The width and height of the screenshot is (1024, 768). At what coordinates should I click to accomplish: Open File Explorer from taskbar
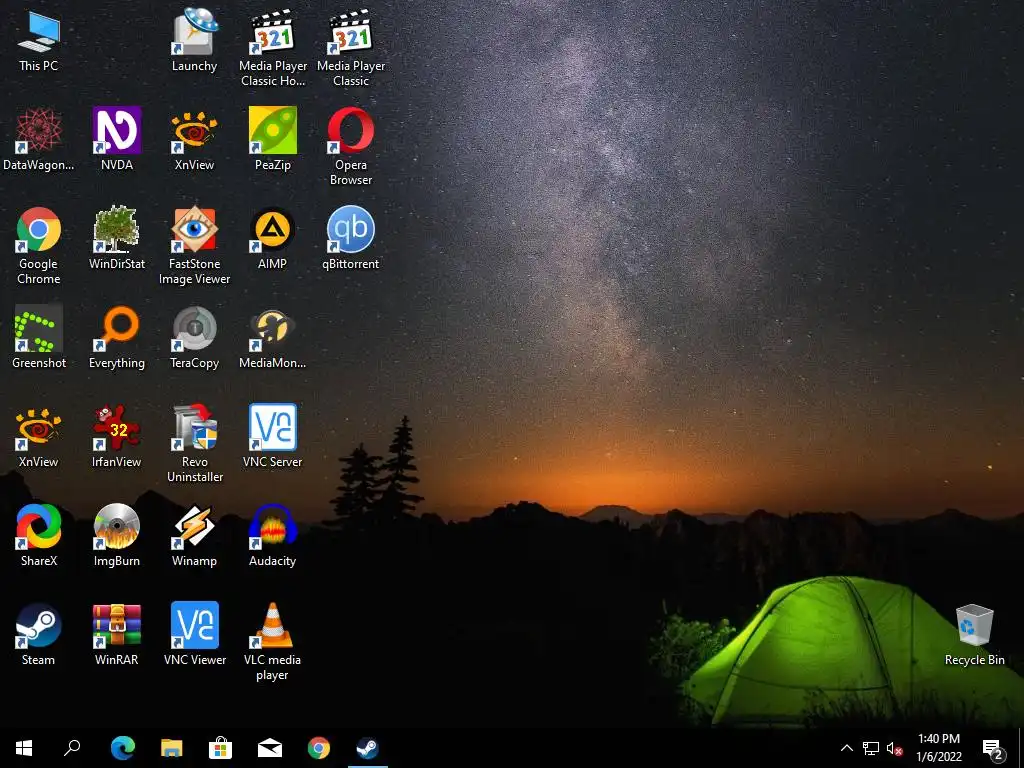pyautogui.click(x=171, y=748)
